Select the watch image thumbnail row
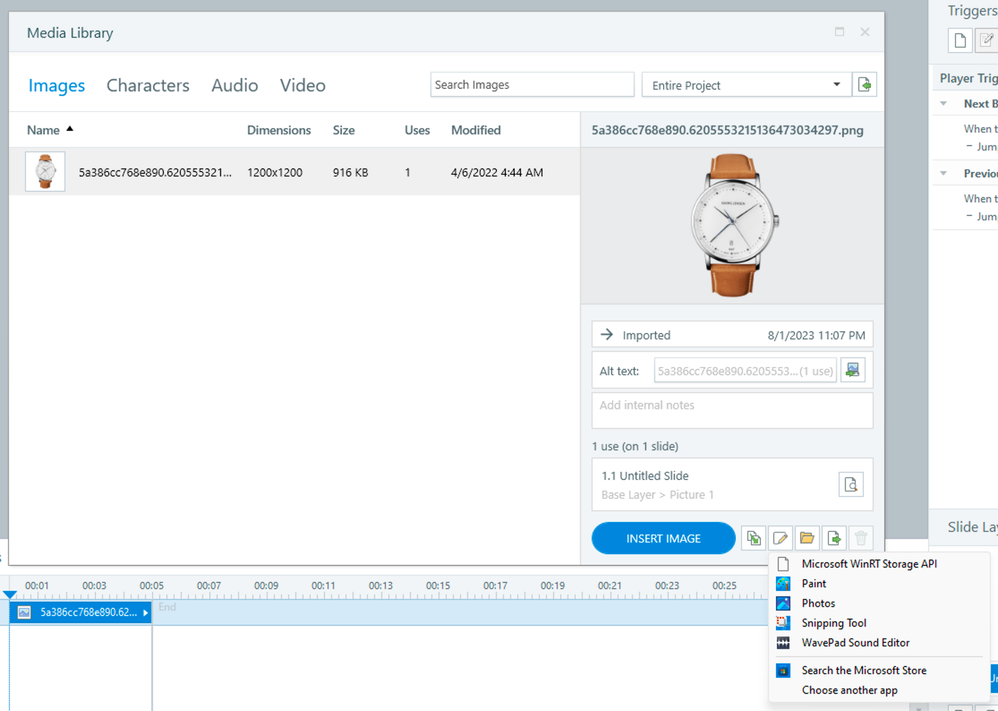998x711 pixels. coord(294,173)
